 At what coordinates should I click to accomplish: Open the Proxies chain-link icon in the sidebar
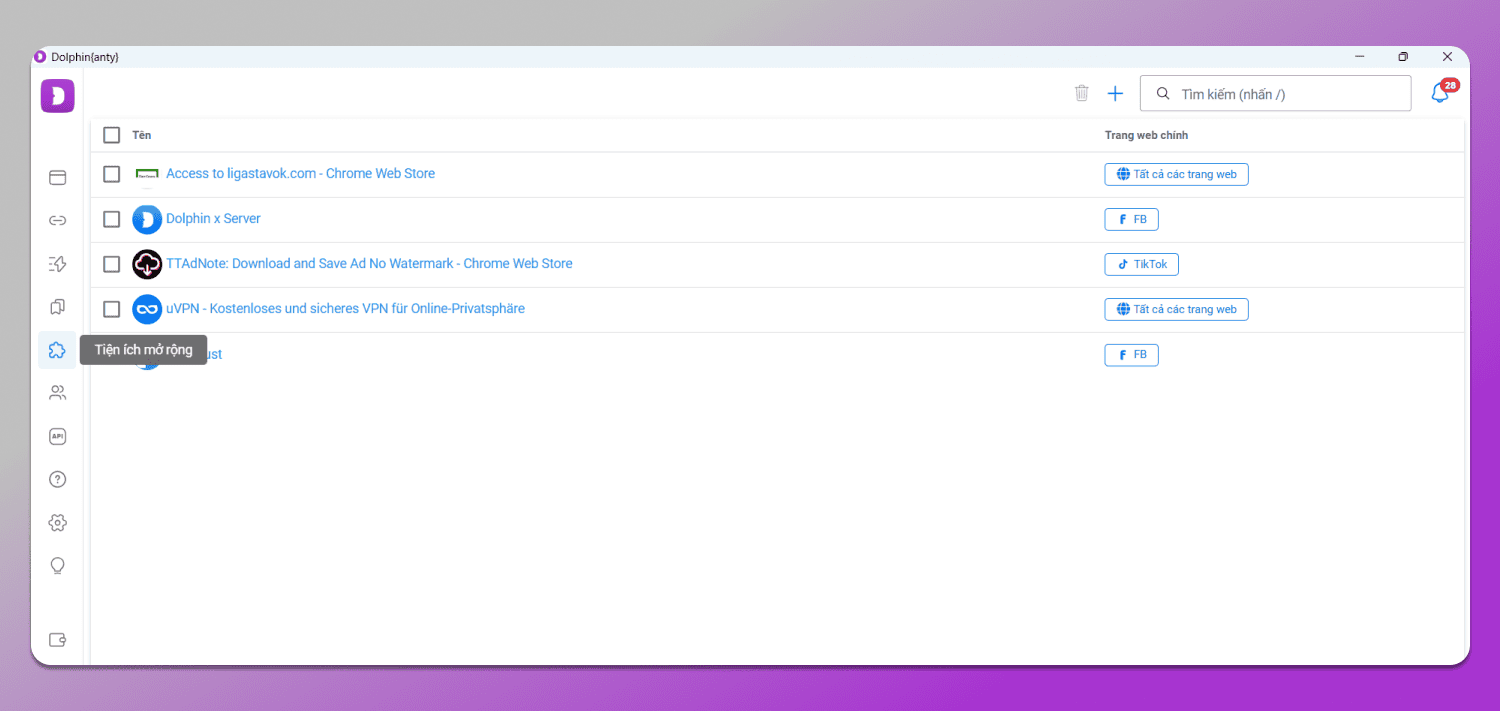pyautogui.click(x=58, y=220)
